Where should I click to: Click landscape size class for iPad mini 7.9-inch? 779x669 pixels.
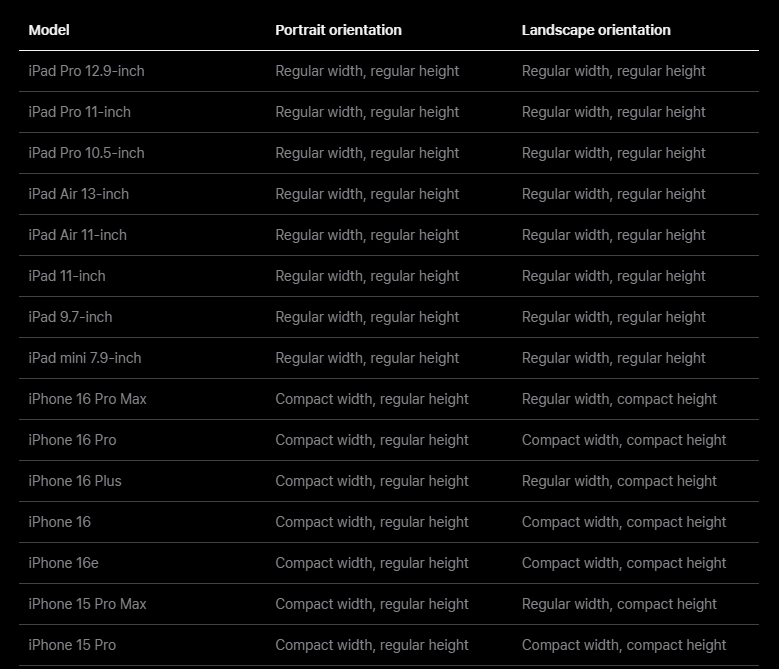[x=614, y=358]
